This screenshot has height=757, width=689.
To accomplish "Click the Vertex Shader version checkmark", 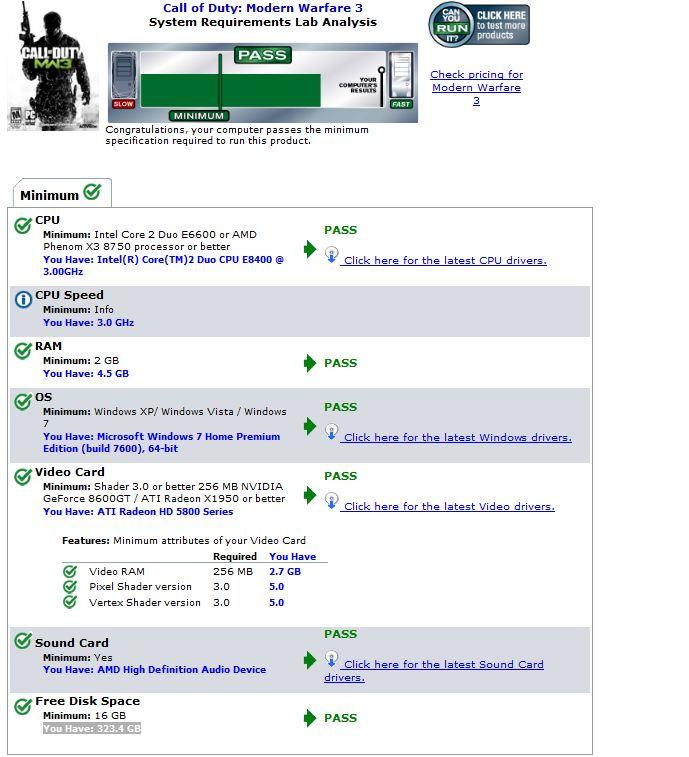I will [x=70, y=602].
